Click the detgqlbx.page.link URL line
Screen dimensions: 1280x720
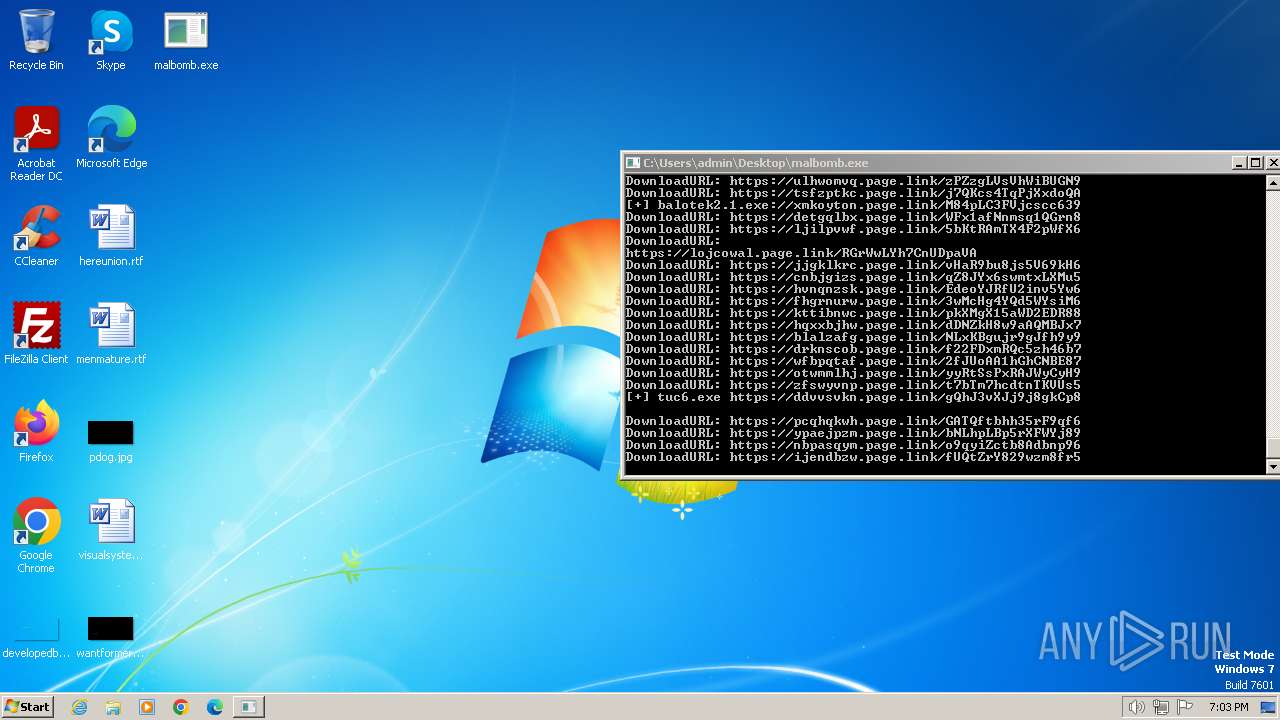click(x=853, y=217)
